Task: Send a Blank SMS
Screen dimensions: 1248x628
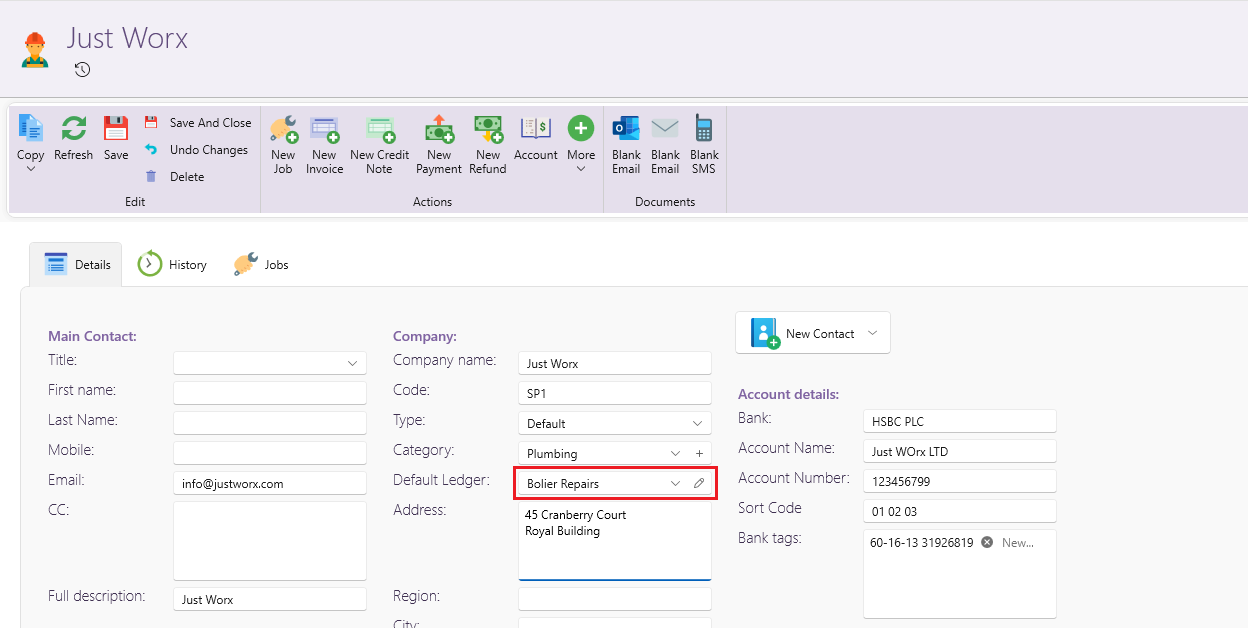Action: point(704,130)
